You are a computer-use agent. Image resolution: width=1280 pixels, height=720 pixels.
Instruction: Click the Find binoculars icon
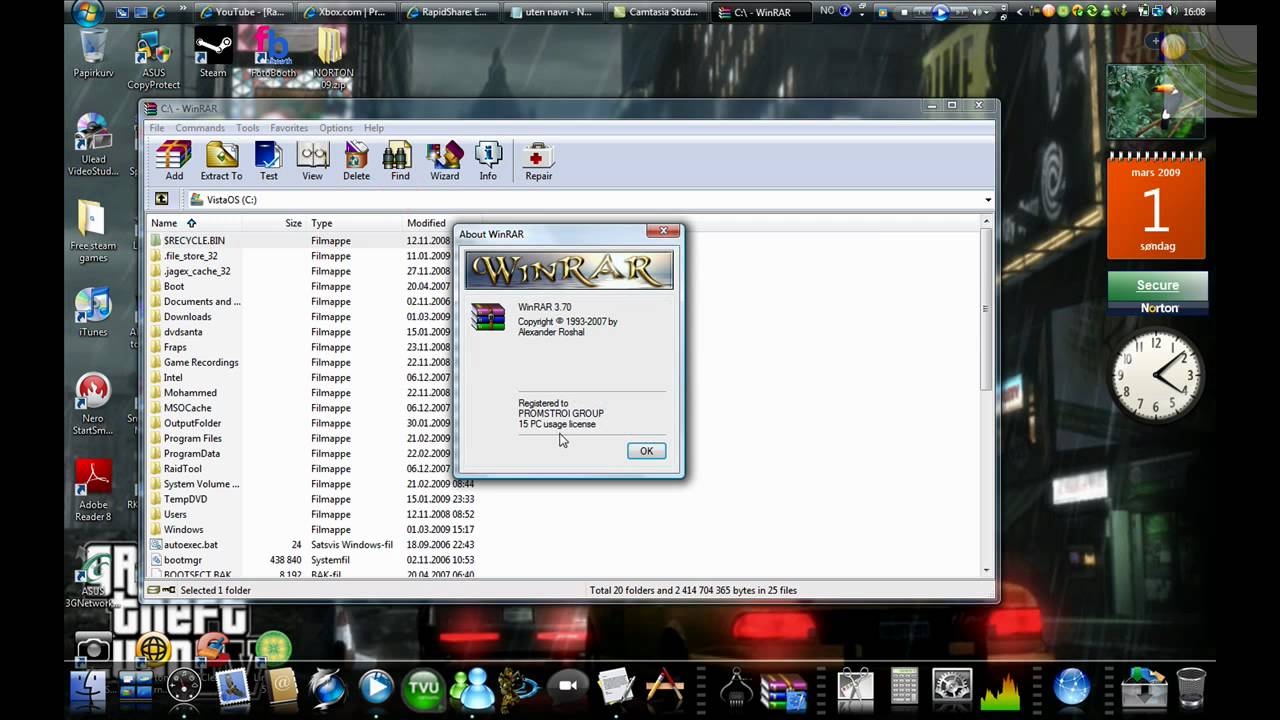point(400,161)
